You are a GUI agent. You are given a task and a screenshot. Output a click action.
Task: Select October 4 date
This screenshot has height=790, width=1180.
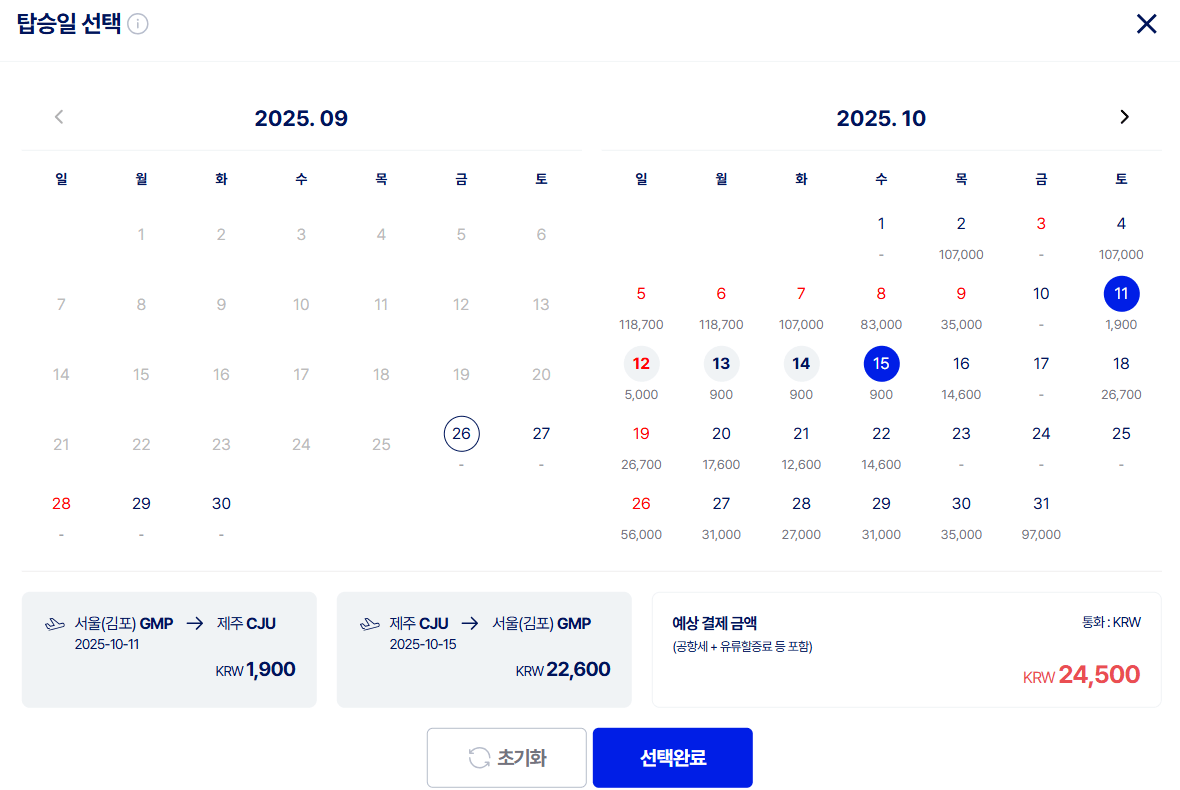coord(1121,223)
